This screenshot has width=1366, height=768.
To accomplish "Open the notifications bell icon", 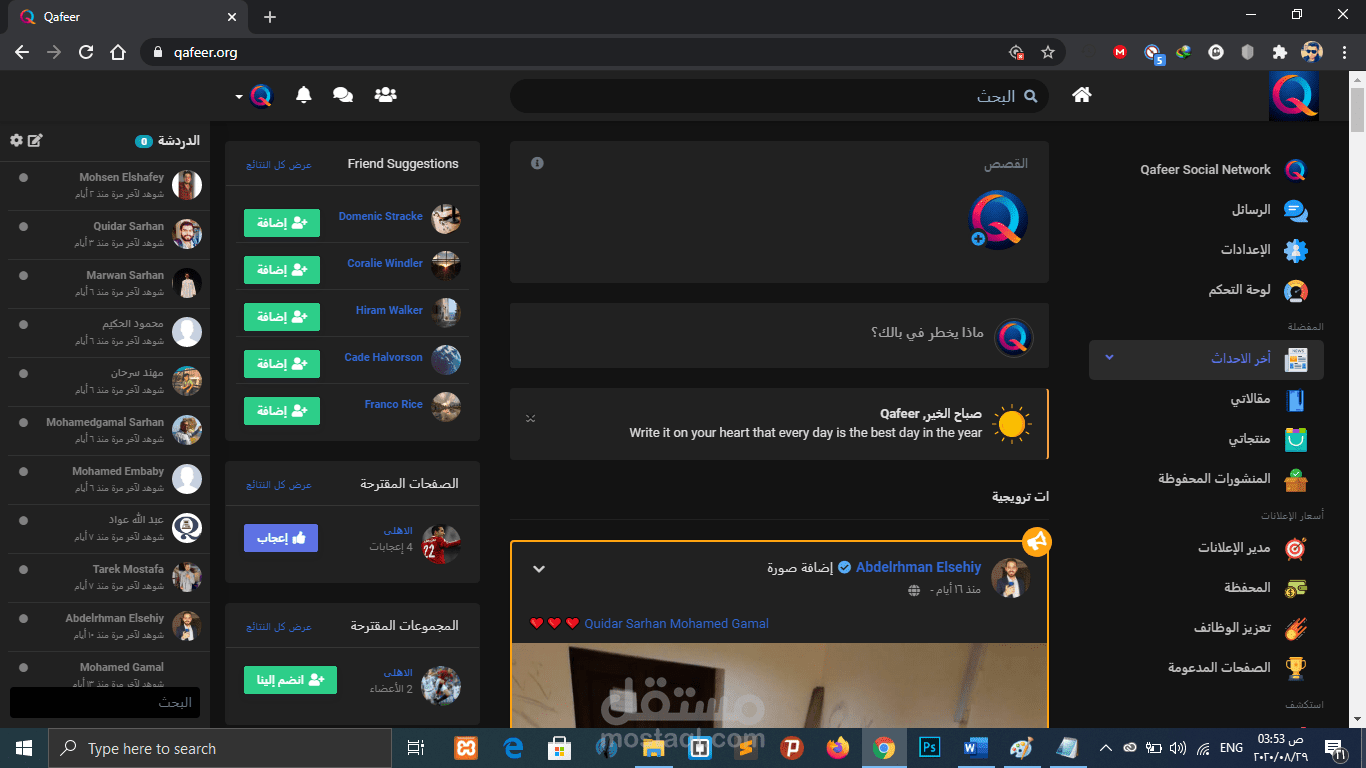I will [x=304, y=95].
